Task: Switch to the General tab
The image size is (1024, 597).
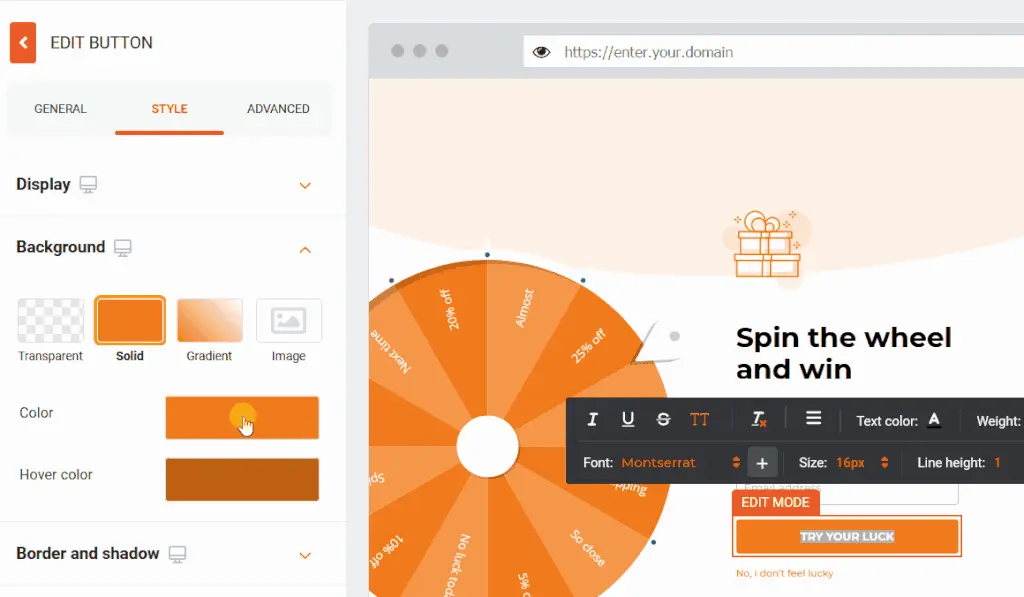Action: [x=60, y=109]
